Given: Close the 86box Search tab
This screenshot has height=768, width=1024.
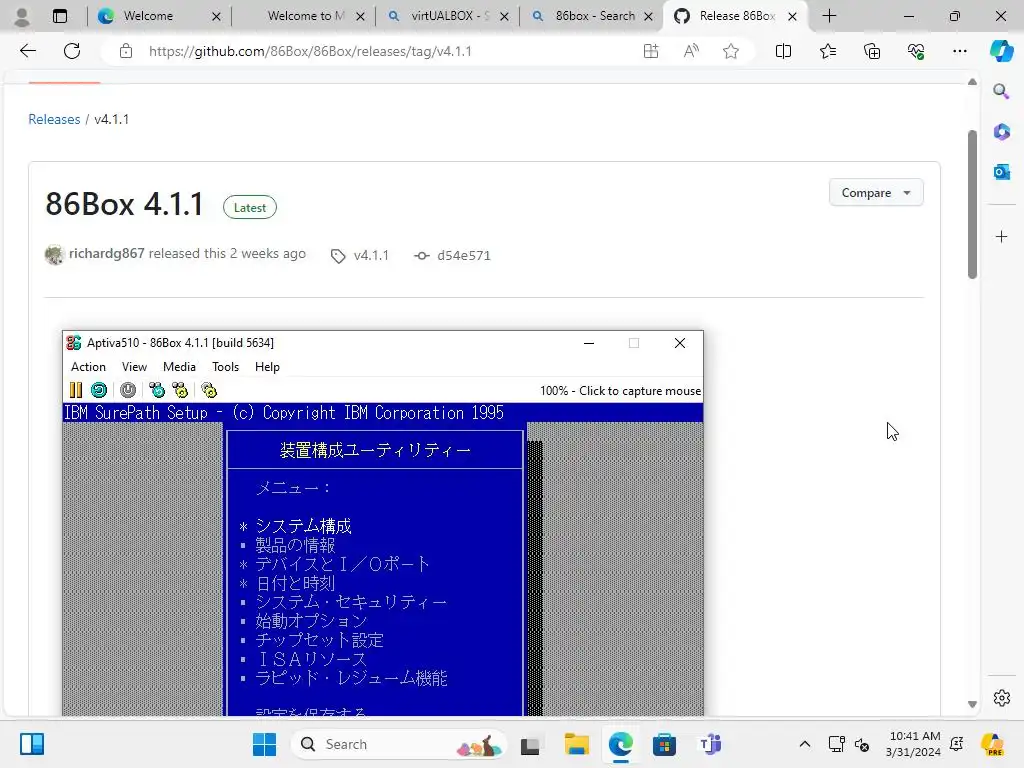Looking at the screenshot, I should (x=648, y=16).
